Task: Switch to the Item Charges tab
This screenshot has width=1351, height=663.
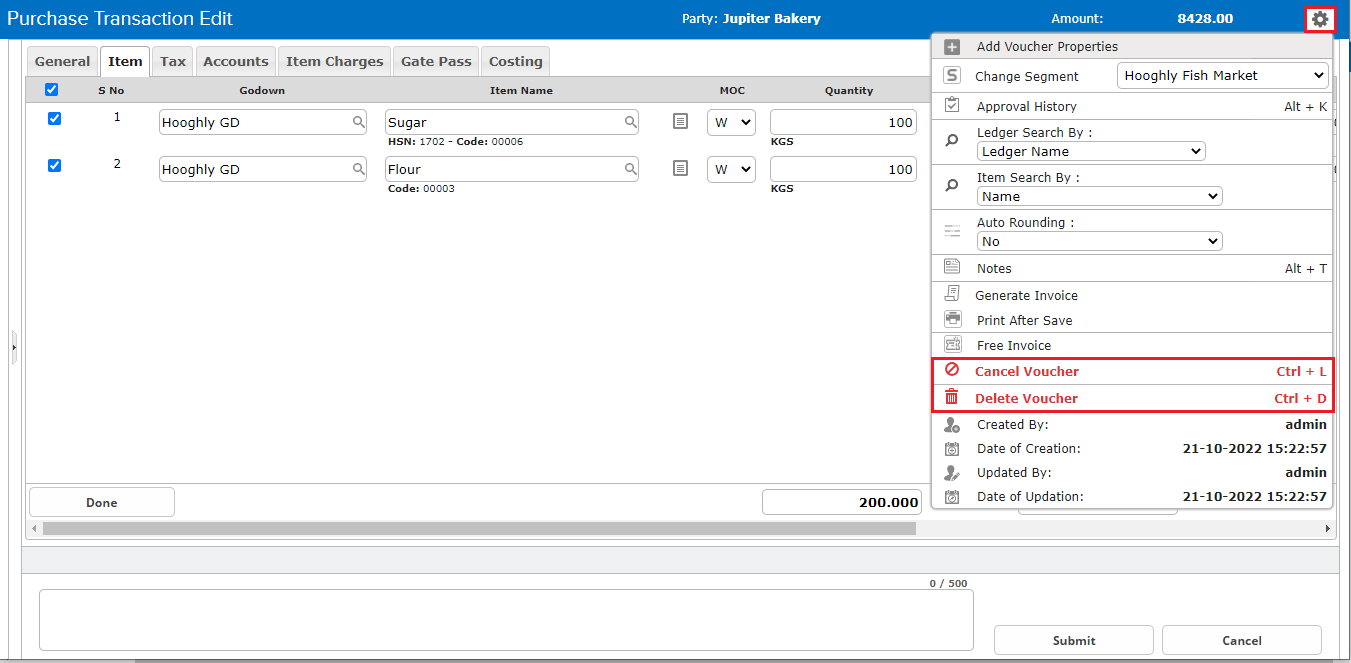Action: click(x=334, y=62)
